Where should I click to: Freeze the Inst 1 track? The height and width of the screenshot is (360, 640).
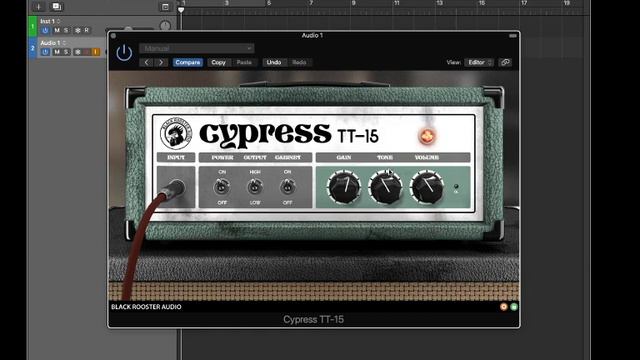(78, 30)
